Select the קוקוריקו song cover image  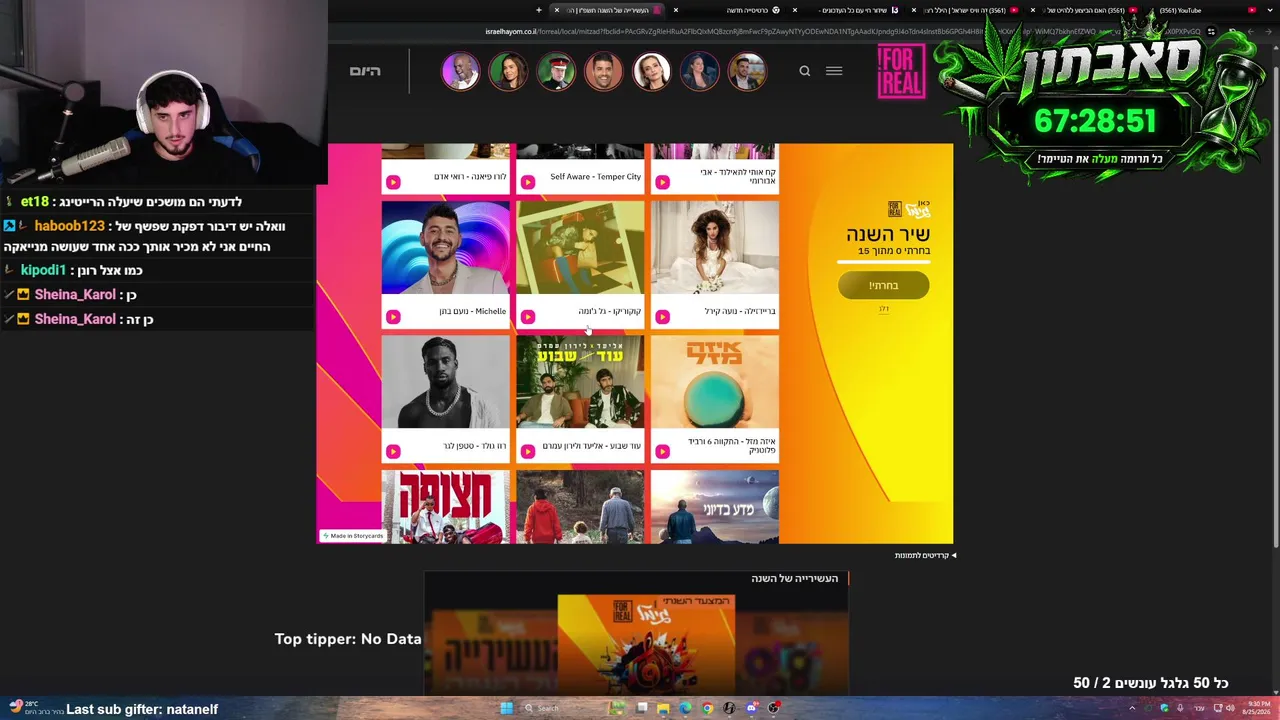[x=580, y=248]
